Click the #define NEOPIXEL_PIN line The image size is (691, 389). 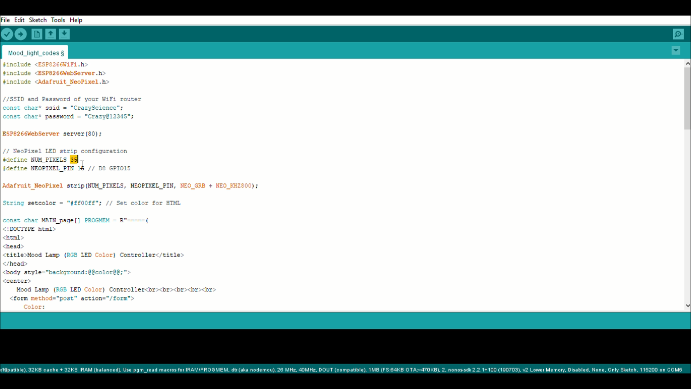coord(67,168)
